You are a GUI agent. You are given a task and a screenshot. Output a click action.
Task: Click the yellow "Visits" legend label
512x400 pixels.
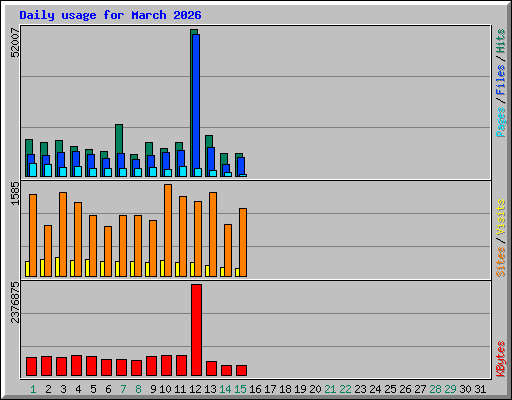coord(501,217)
